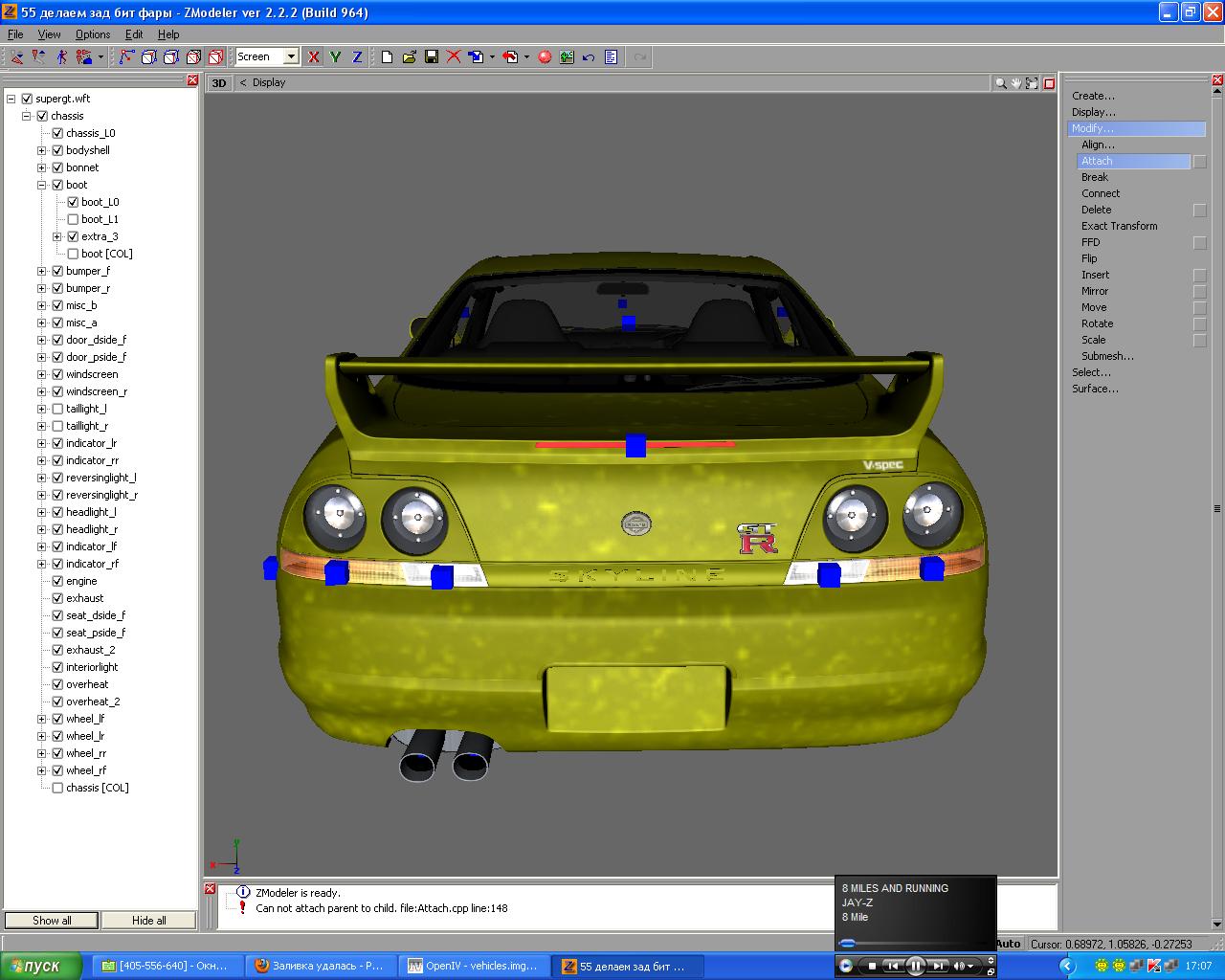This screenshot has height=980, width=1225.
Task: Uncheck the bodyshell visibility checkbox
Action: pyautogui.click(x=57, y=150)
